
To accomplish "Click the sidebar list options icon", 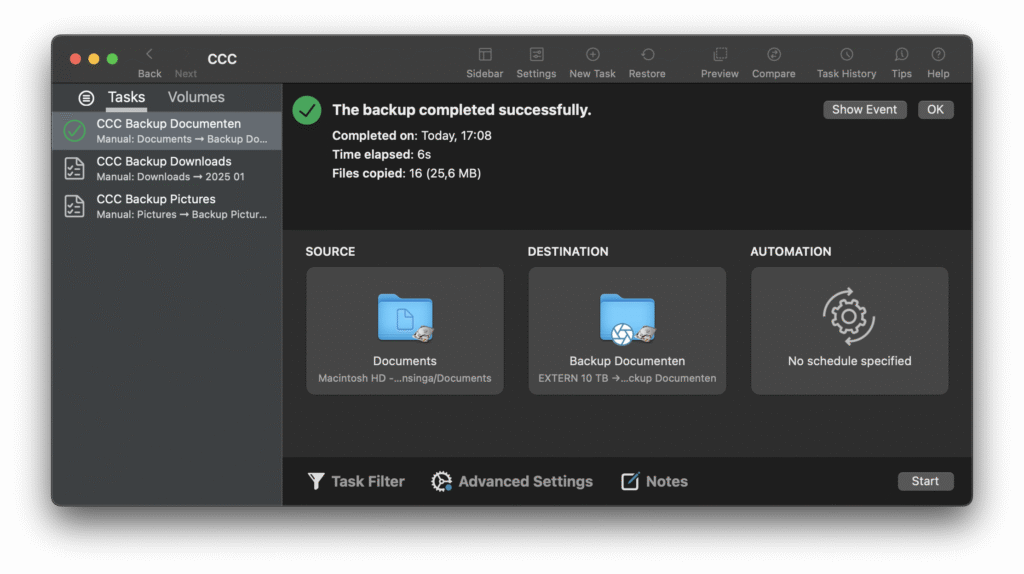I will click(x=86, y=98).
